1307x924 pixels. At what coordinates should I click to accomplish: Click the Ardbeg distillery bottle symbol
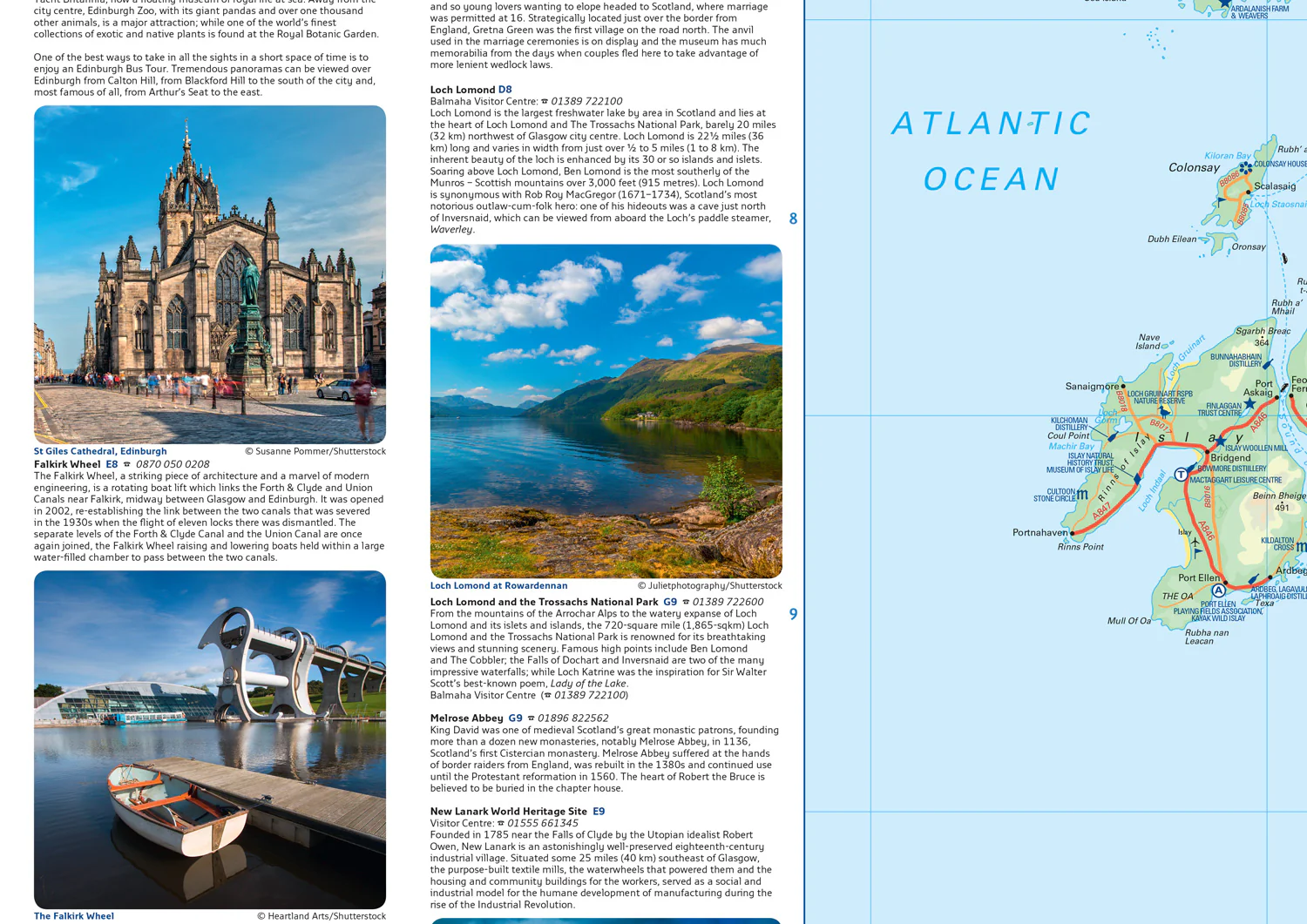pos(1253,580)
